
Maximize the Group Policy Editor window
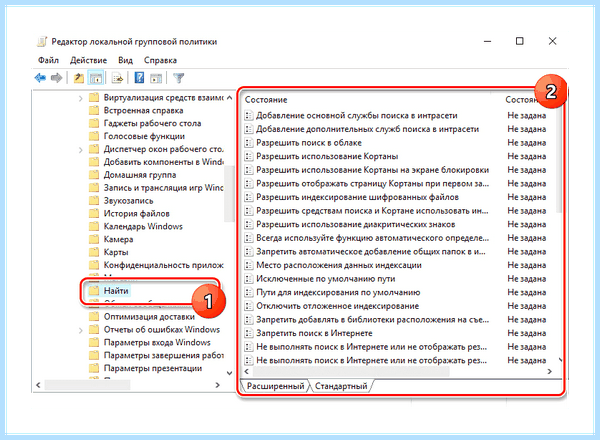[519, 41]
